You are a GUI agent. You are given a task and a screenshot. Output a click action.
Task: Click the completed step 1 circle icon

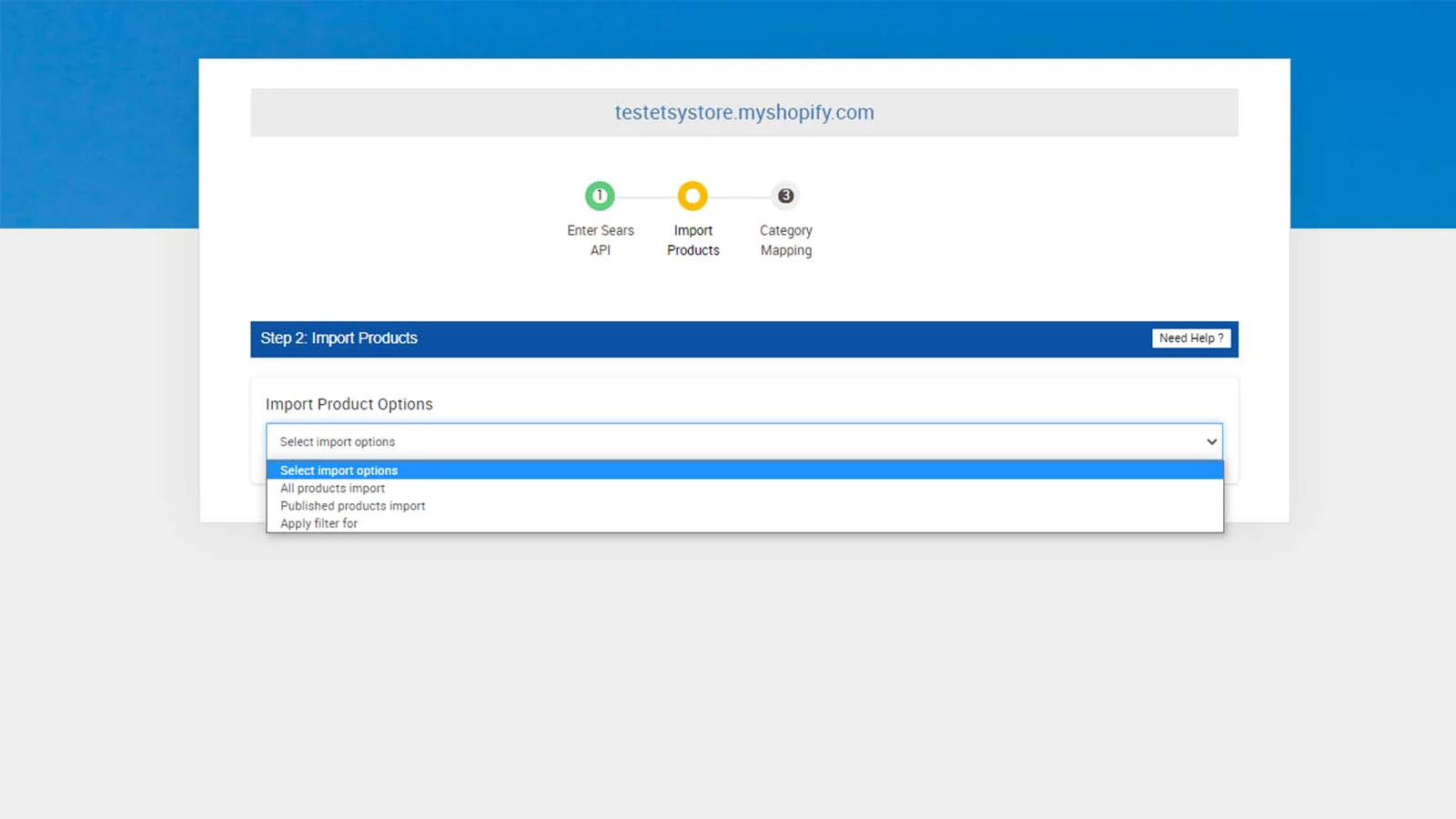tap(600, 196)
